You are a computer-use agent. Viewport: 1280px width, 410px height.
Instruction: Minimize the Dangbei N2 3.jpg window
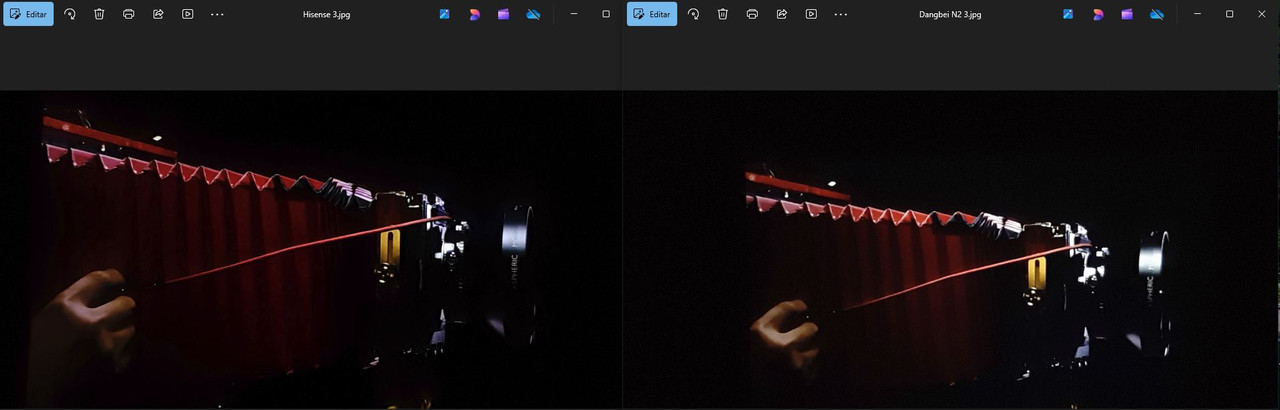[1197, 14]
